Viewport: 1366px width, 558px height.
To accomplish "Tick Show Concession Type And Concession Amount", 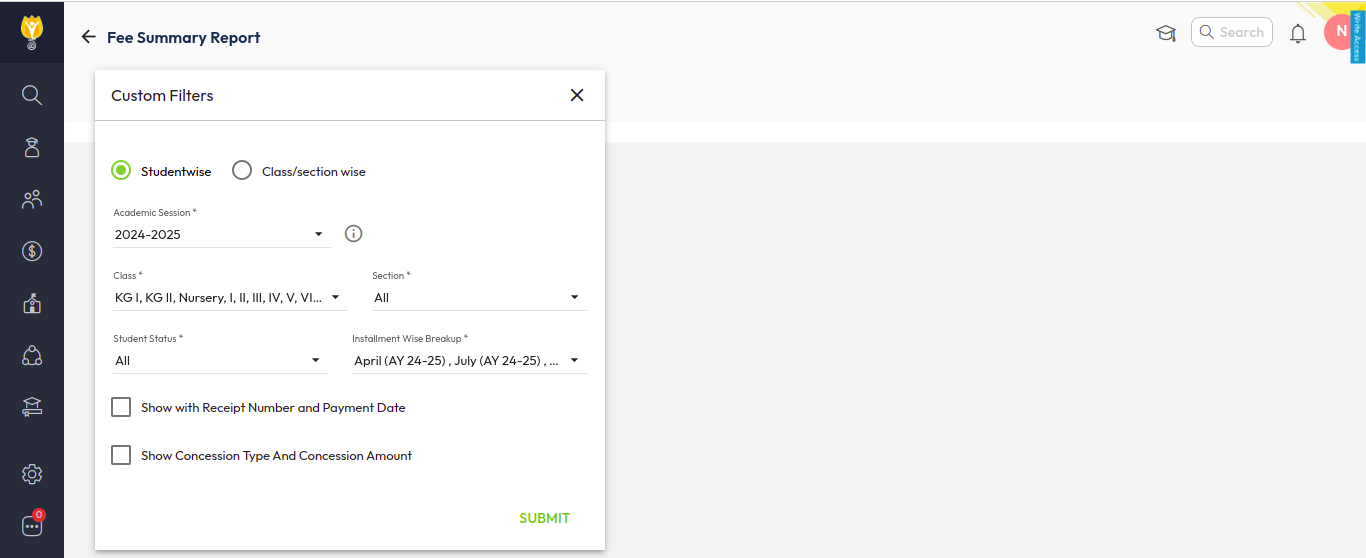I will [x=121, y=455].
